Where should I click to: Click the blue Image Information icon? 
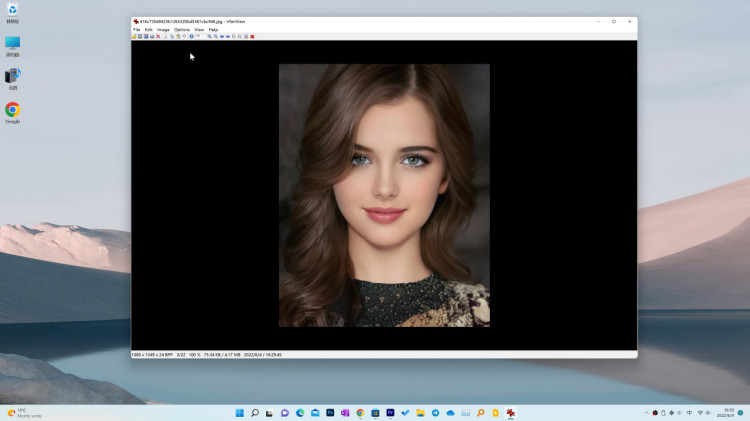point(191,36)
